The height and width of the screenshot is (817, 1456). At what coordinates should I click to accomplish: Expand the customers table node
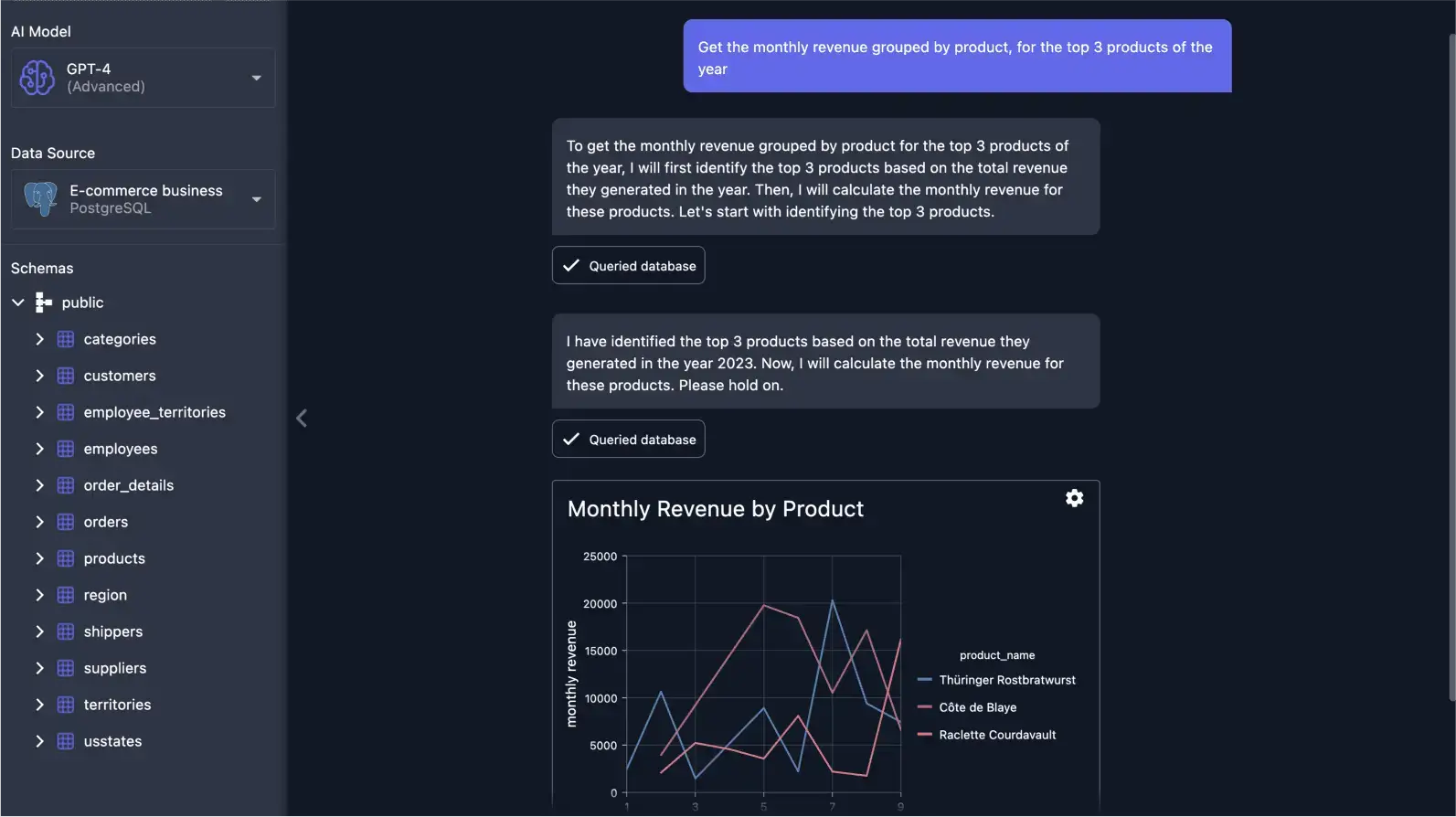pyautogui.click(x=39, y=376)
